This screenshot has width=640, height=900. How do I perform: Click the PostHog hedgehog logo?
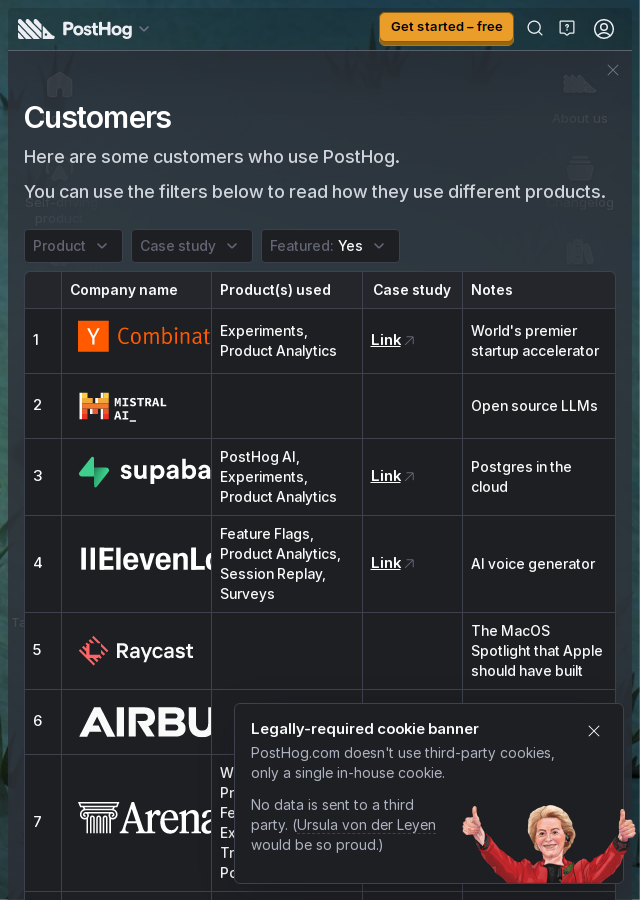tap(36, 29)
